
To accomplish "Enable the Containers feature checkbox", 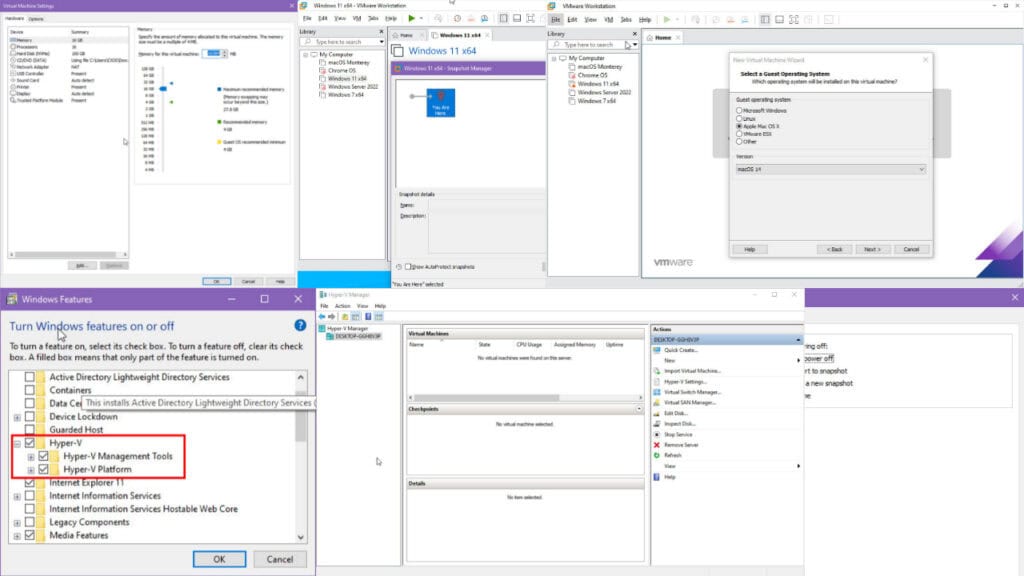I will point(30,390).
